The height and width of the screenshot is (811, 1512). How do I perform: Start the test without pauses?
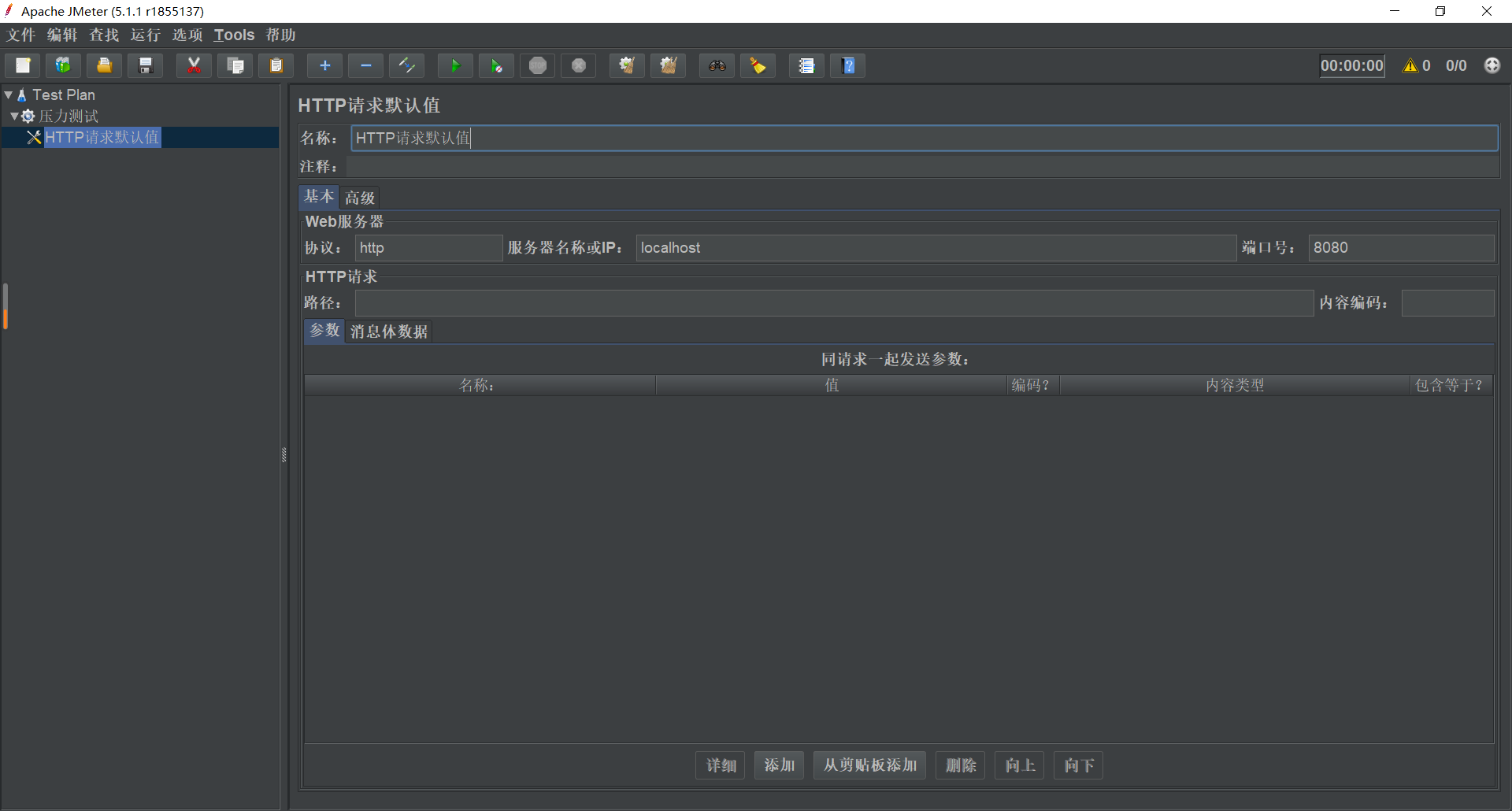click(496, 65)
